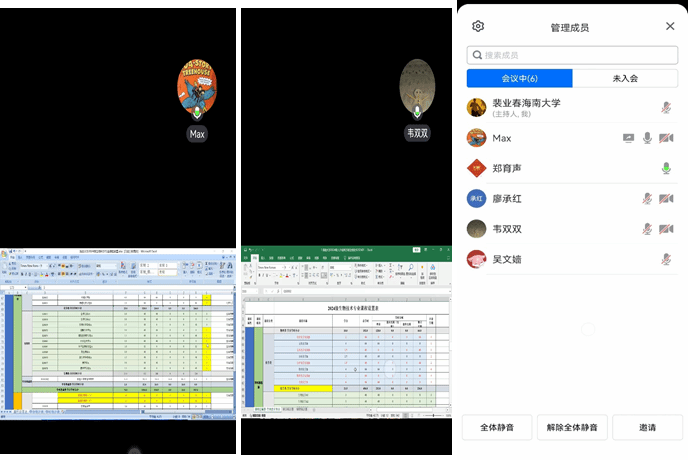Select 韦双双's video tile avatar

click(417, 87)
